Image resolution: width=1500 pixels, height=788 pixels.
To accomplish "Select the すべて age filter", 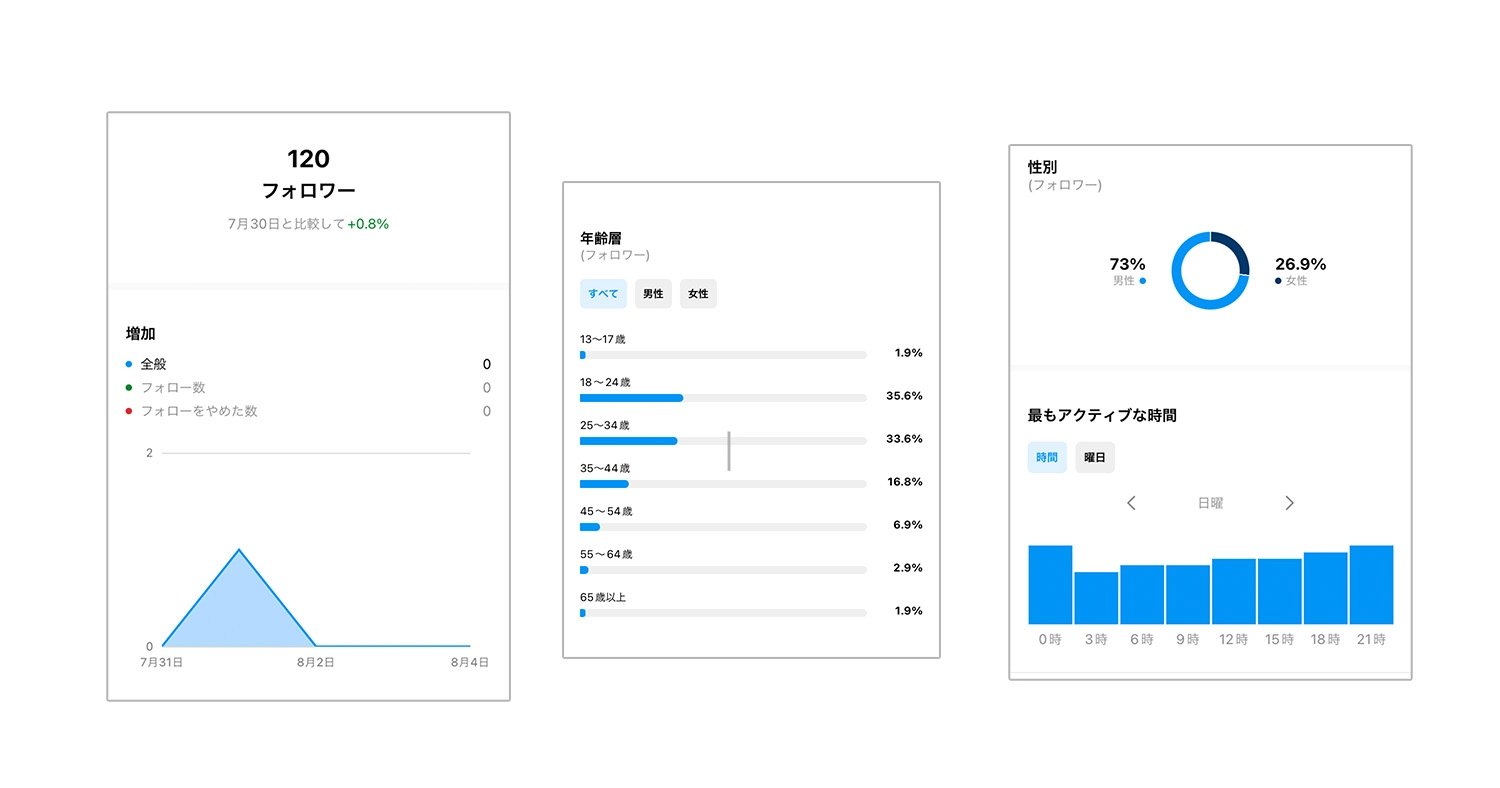I will pyautogui.click(x=603, y=294).
